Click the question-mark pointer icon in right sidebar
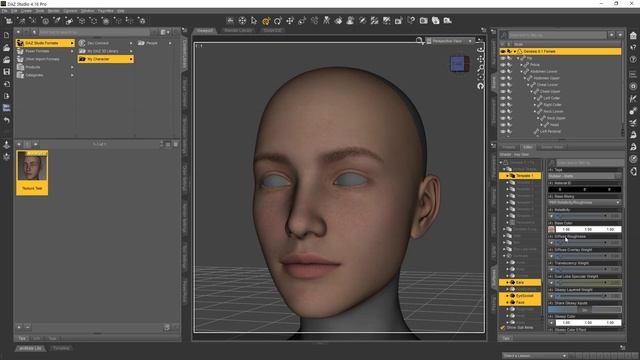The height and width of the screenshot is (360, 640). [x=633, y=47]
